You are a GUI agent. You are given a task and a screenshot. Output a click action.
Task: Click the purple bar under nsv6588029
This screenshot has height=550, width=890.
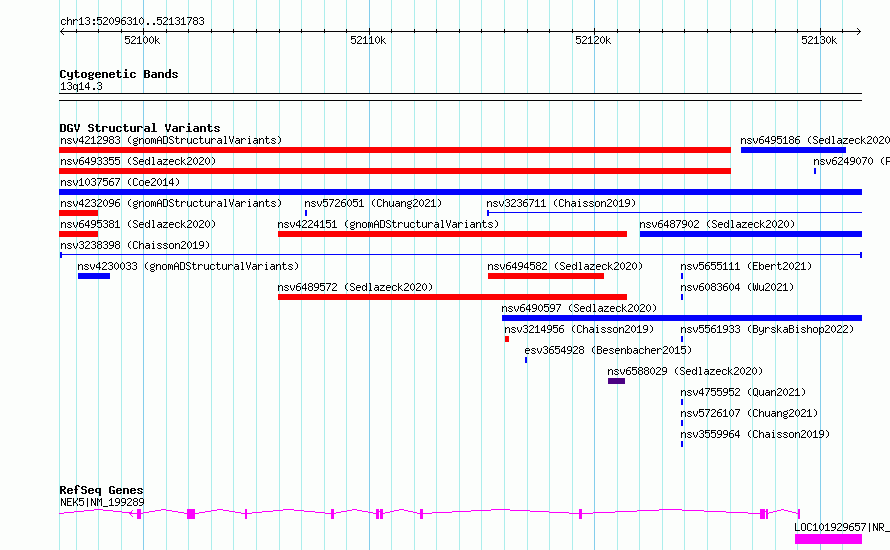[x=616, y=381]
